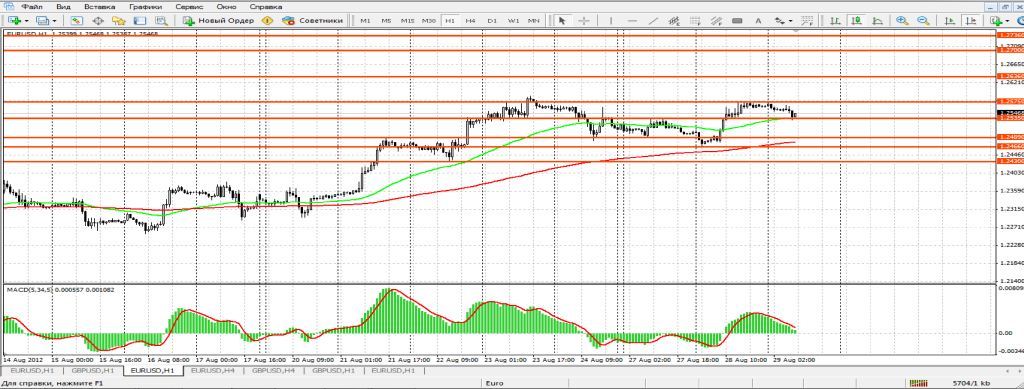The height and width of the screenshot is (389, 1024).
Task: Click the Новый Ордер button
Action: pyautogui.click(x=219, y=21)
